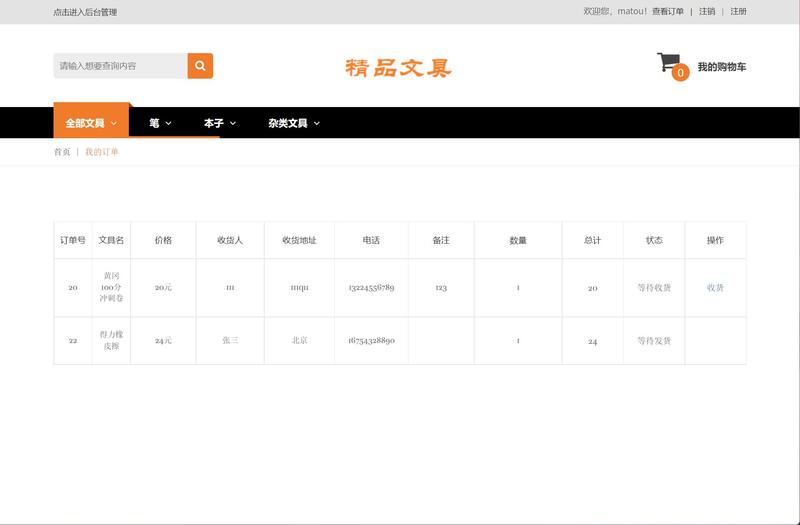Click total 24 cell
The image size is (800, 525).
coord(592,341)
